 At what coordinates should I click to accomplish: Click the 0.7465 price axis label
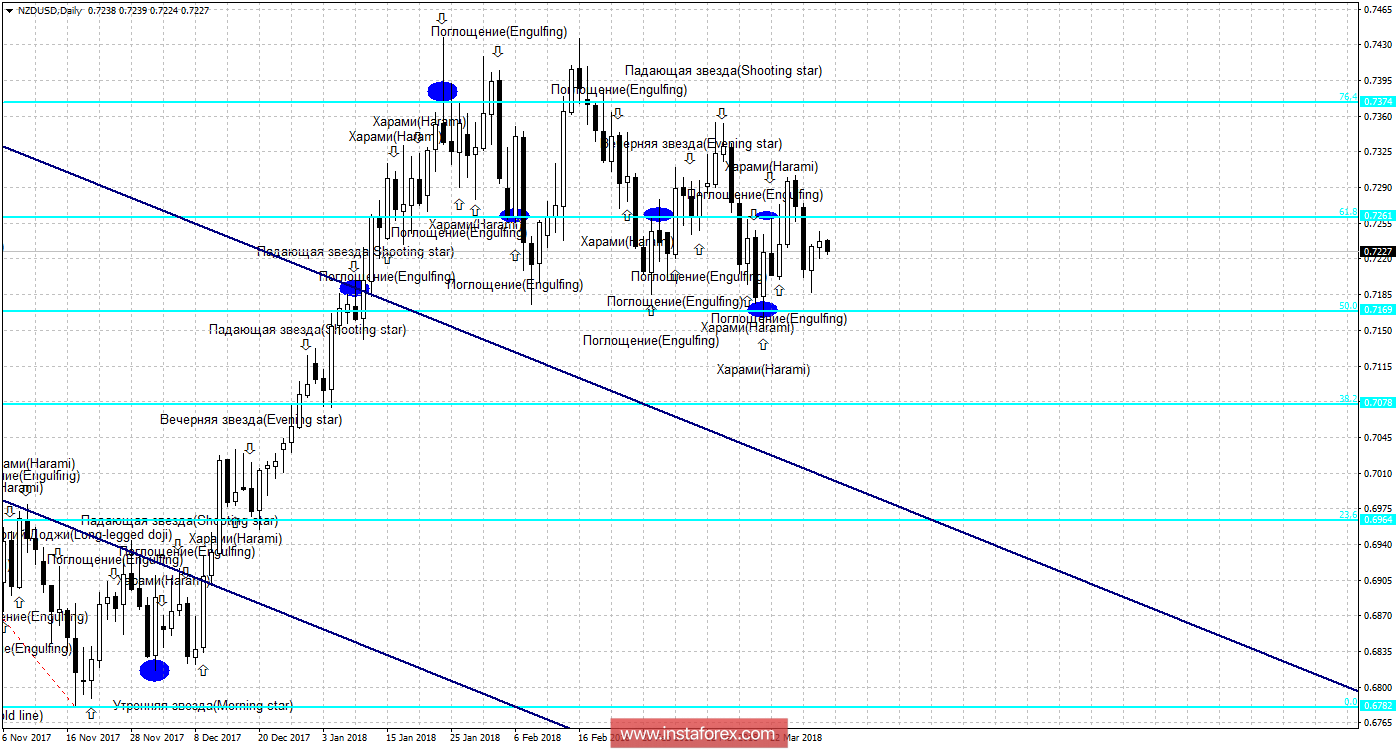pos(1380,9)
